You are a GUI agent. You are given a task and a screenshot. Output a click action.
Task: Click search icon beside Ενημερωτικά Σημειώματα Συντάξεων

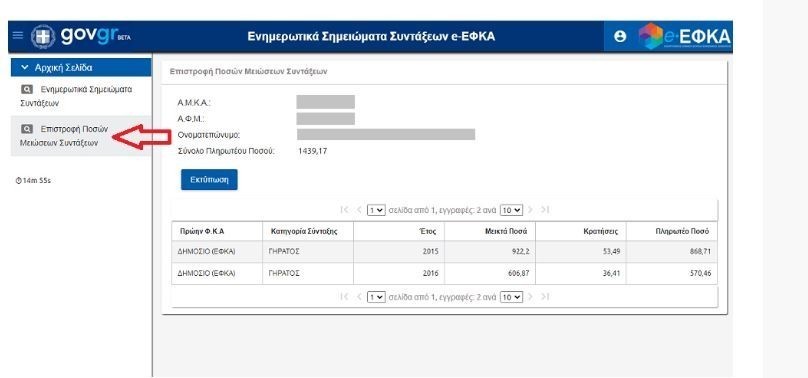(27, 90)
